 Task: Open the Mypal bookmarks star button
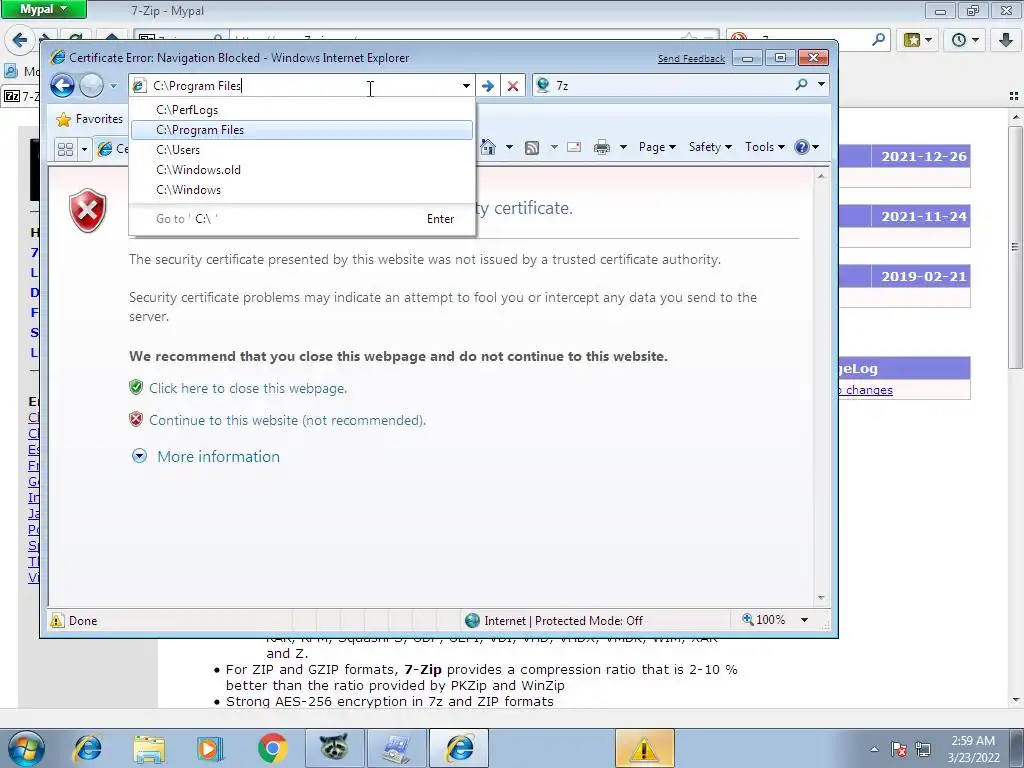point(918,40)
